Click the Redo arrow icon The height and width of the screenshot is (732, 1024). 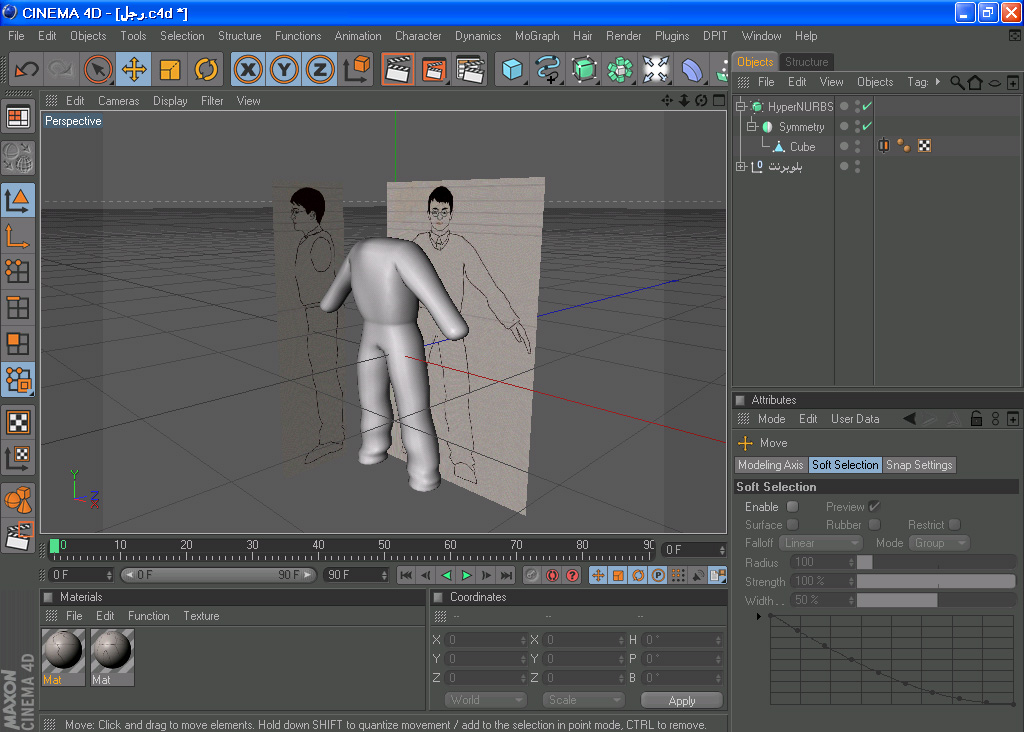point(61,69)
